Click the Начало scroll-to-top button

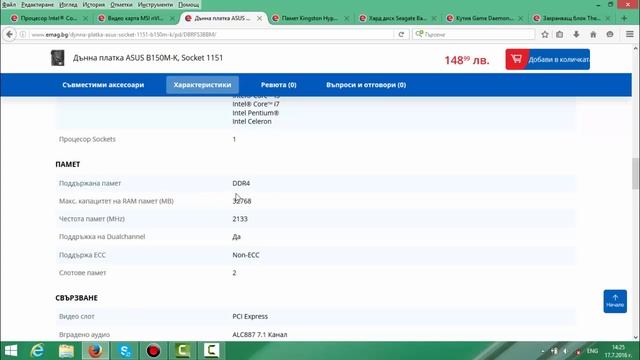point(615,301)
